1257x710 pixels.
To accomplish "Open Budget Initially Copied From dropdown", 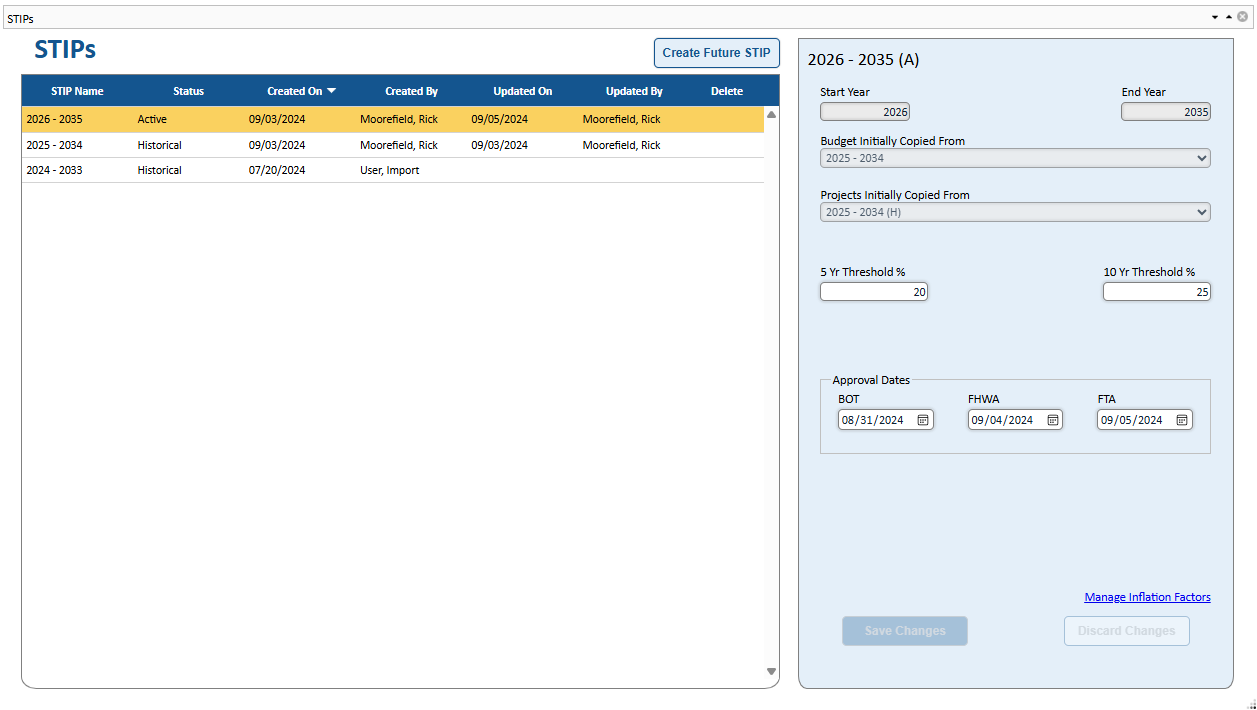I will point(1015,158).
